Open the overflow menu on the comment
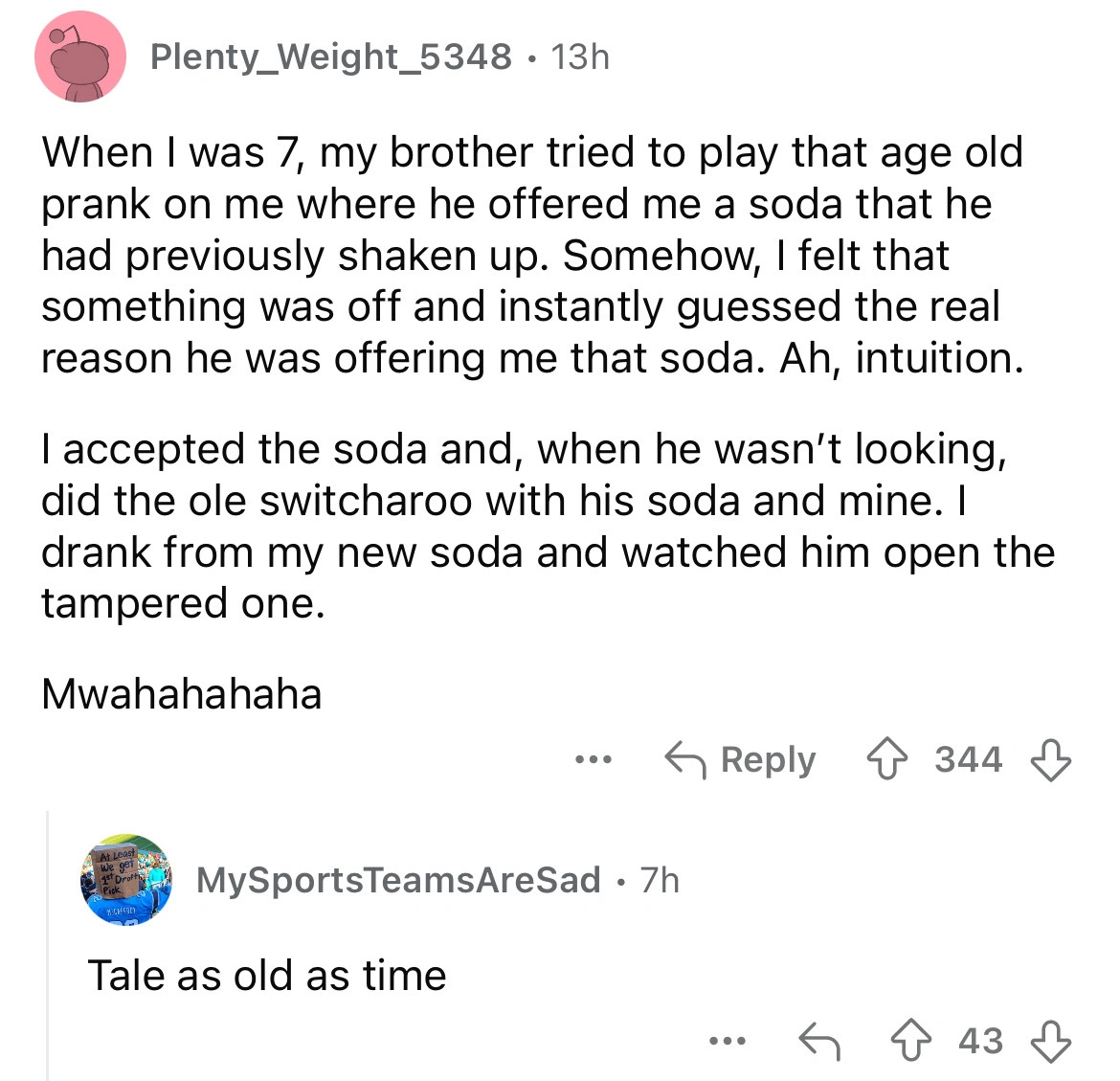The height and width of the screenshot is (1081, 1120). (727, 1041)
